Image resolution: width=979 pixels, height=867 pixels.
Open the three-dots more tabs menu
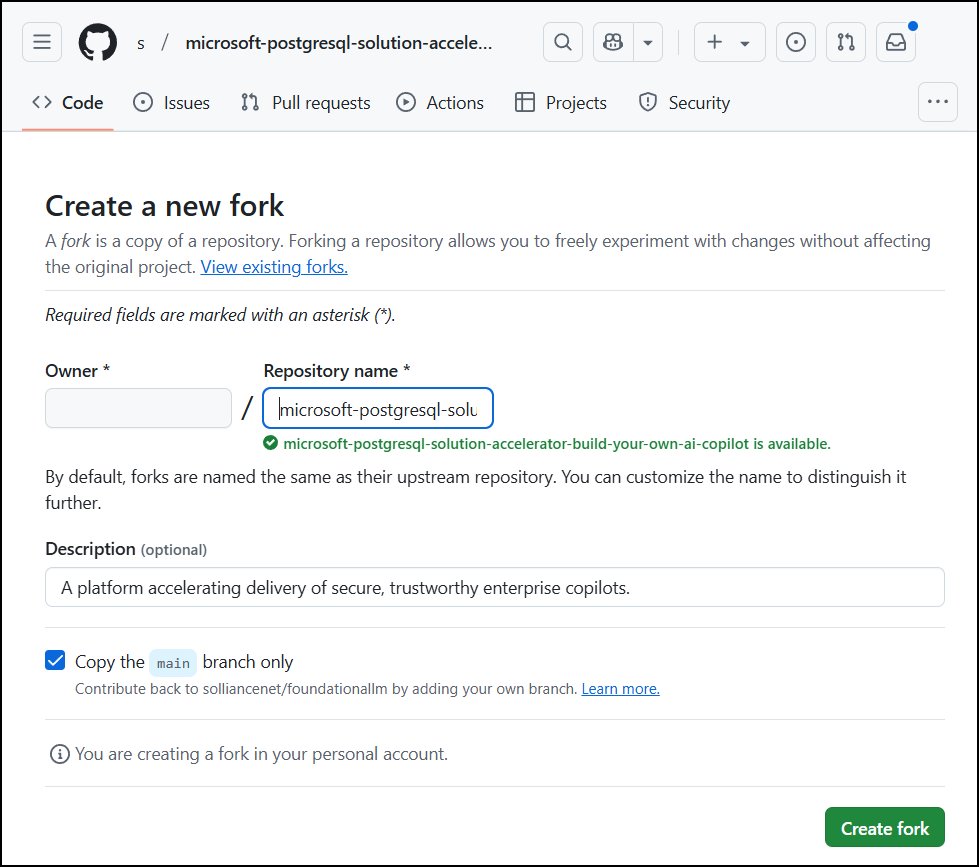937,102
